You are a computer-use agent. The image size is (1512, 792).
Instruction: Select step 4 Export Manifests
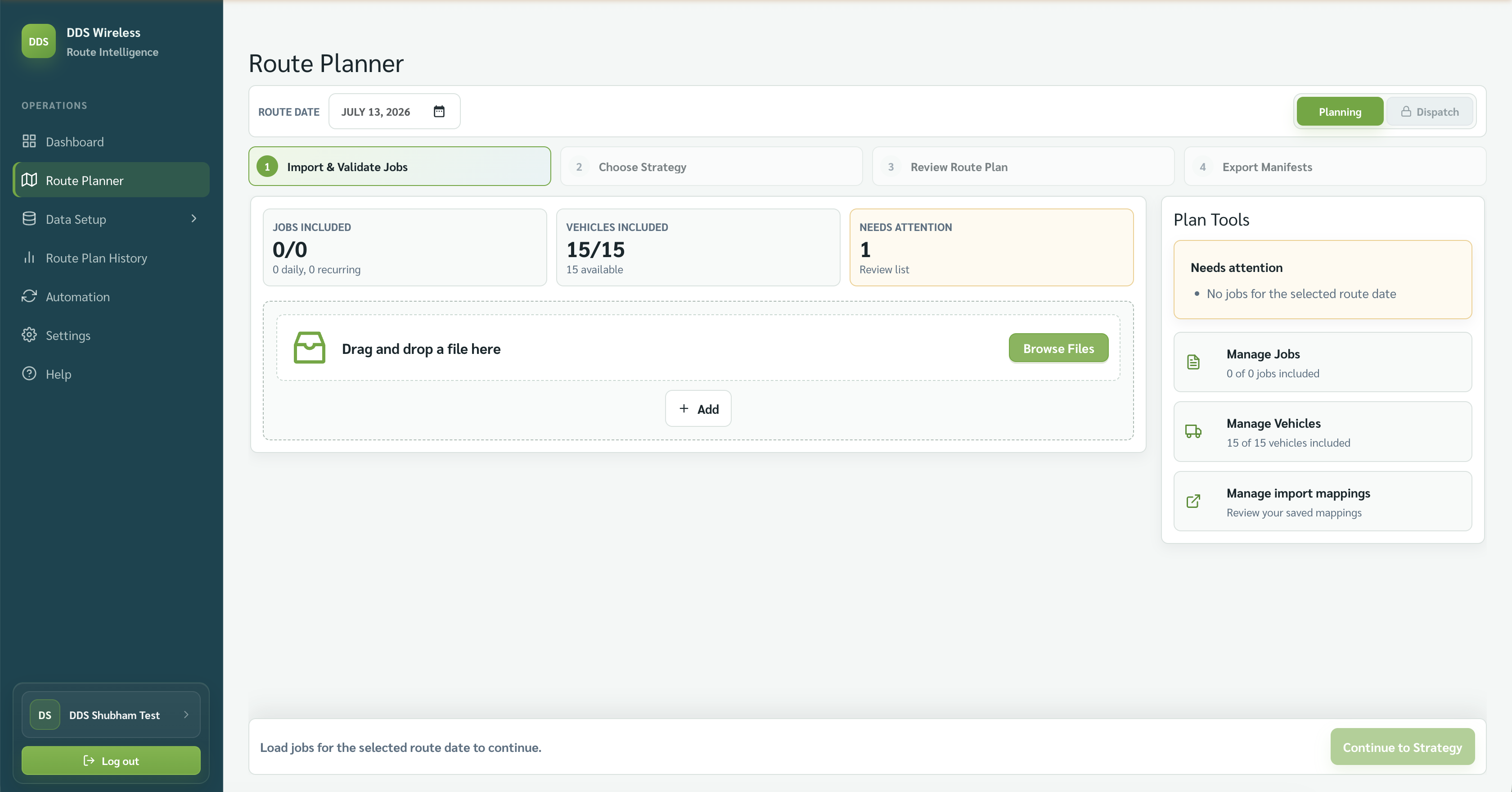click(1335, 167)
